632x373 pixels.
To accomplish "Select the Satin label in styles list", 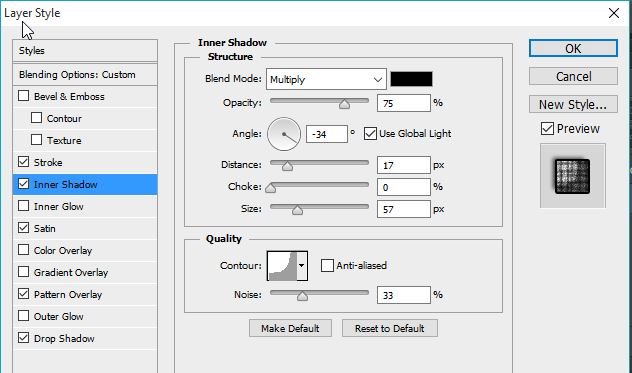I will point(44,228).
